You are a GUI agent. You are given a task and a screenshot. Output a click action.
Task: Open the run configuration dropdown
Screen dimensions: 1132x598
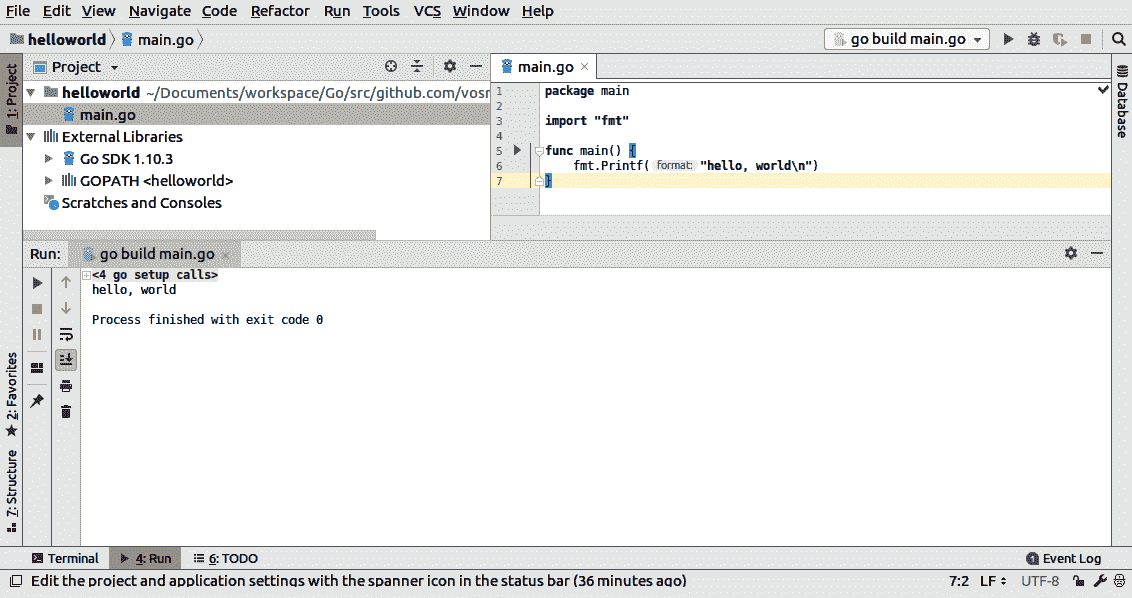(906, 39)
